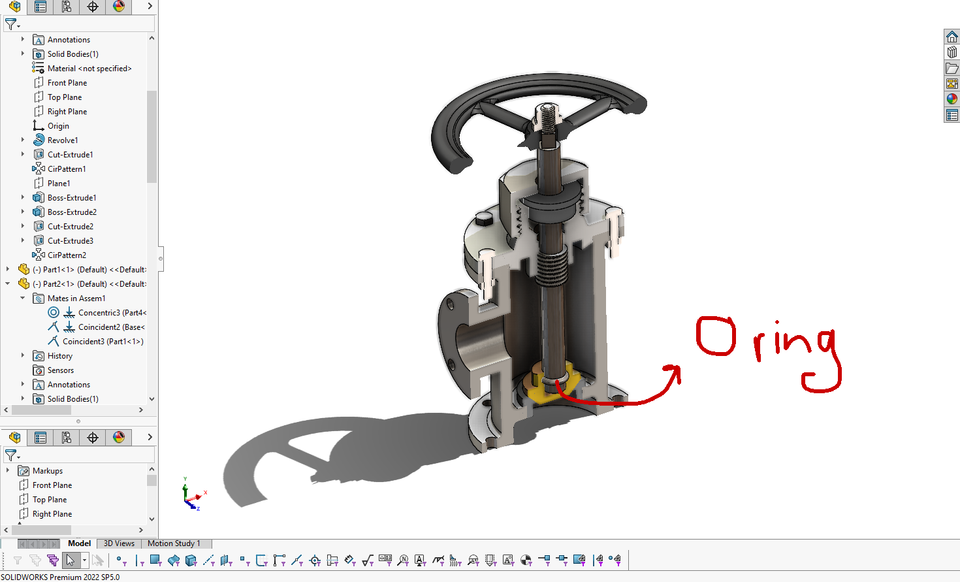Open the File Explorer task pane folder icon

coord(951,68)
